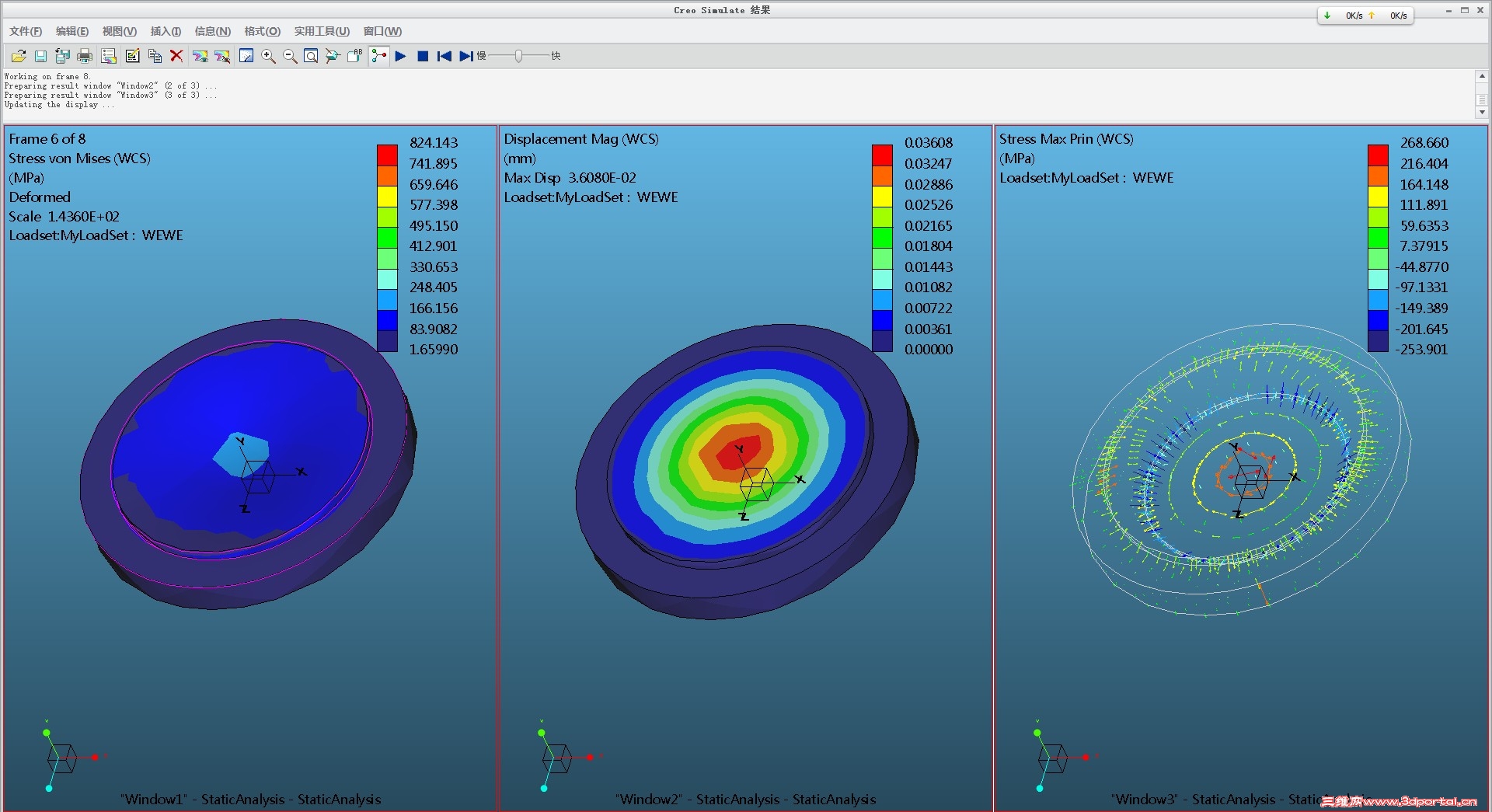Click the animation speed slider handle
This screenshot has width=1492, height=812.
point(518,56)
